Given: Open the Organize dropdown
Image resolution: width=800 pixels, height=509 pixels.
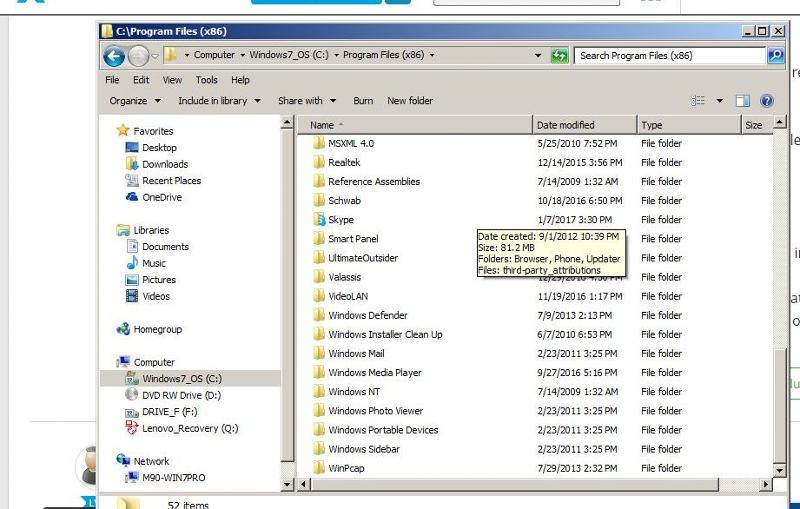Looking at the screenshot, I should (135, 101).
